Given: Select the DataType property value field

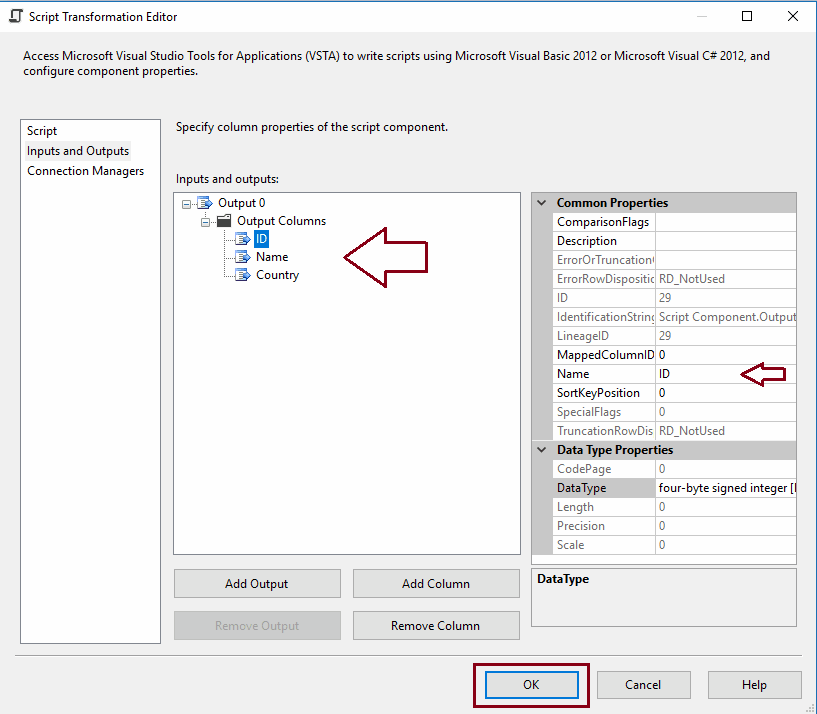Looking at the screenshot, I should pos(720,487).
